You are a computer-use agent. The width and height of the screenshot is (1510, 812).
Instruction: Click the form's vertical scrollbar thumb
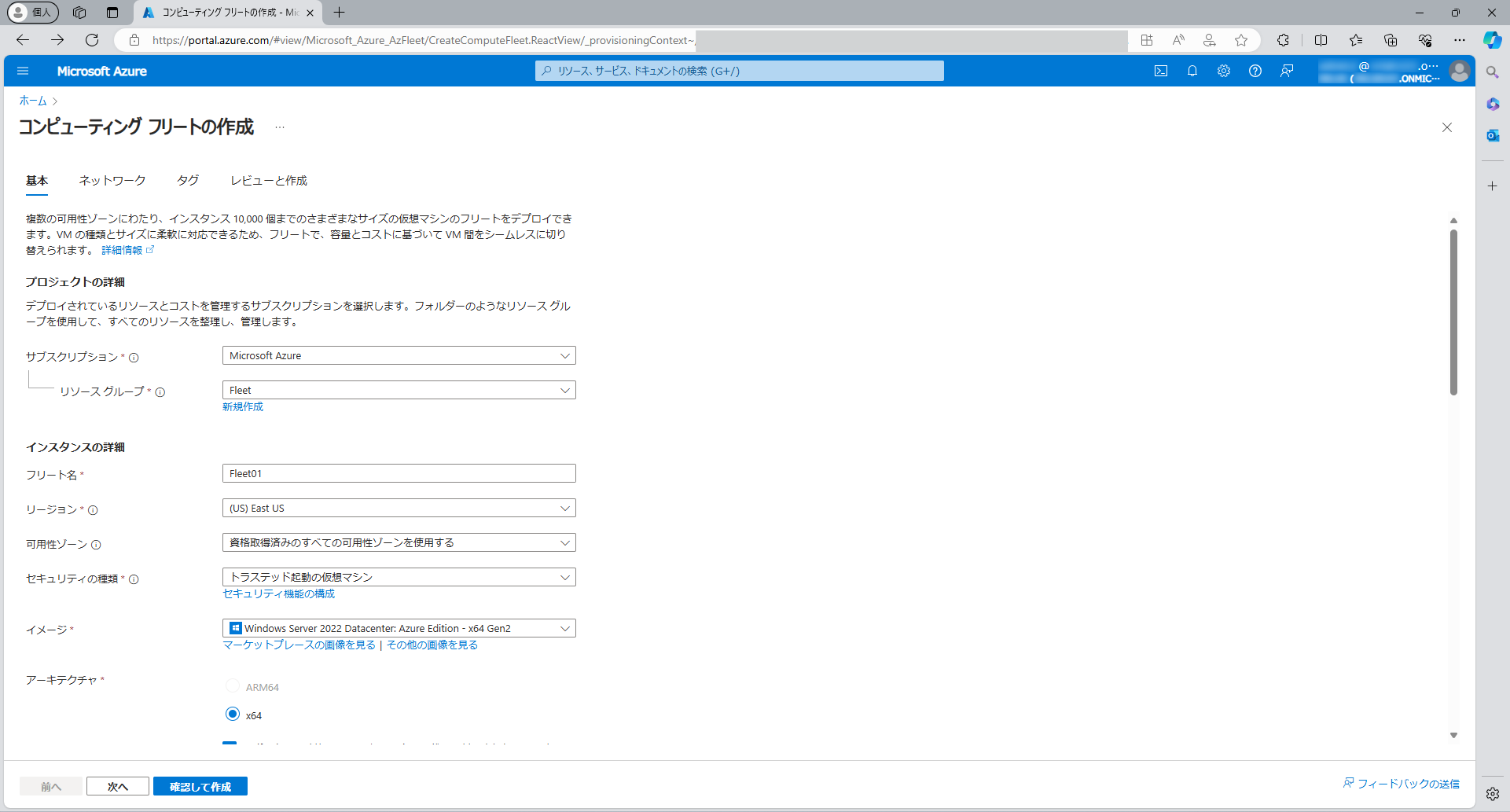pyautogui.click(x=1453, y=312)
